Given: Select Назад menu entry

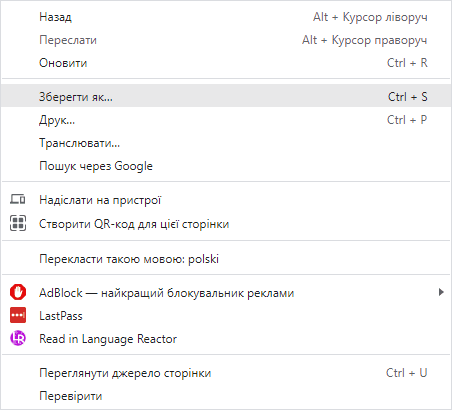Looking at the screenshot, I should click(226, 17).
